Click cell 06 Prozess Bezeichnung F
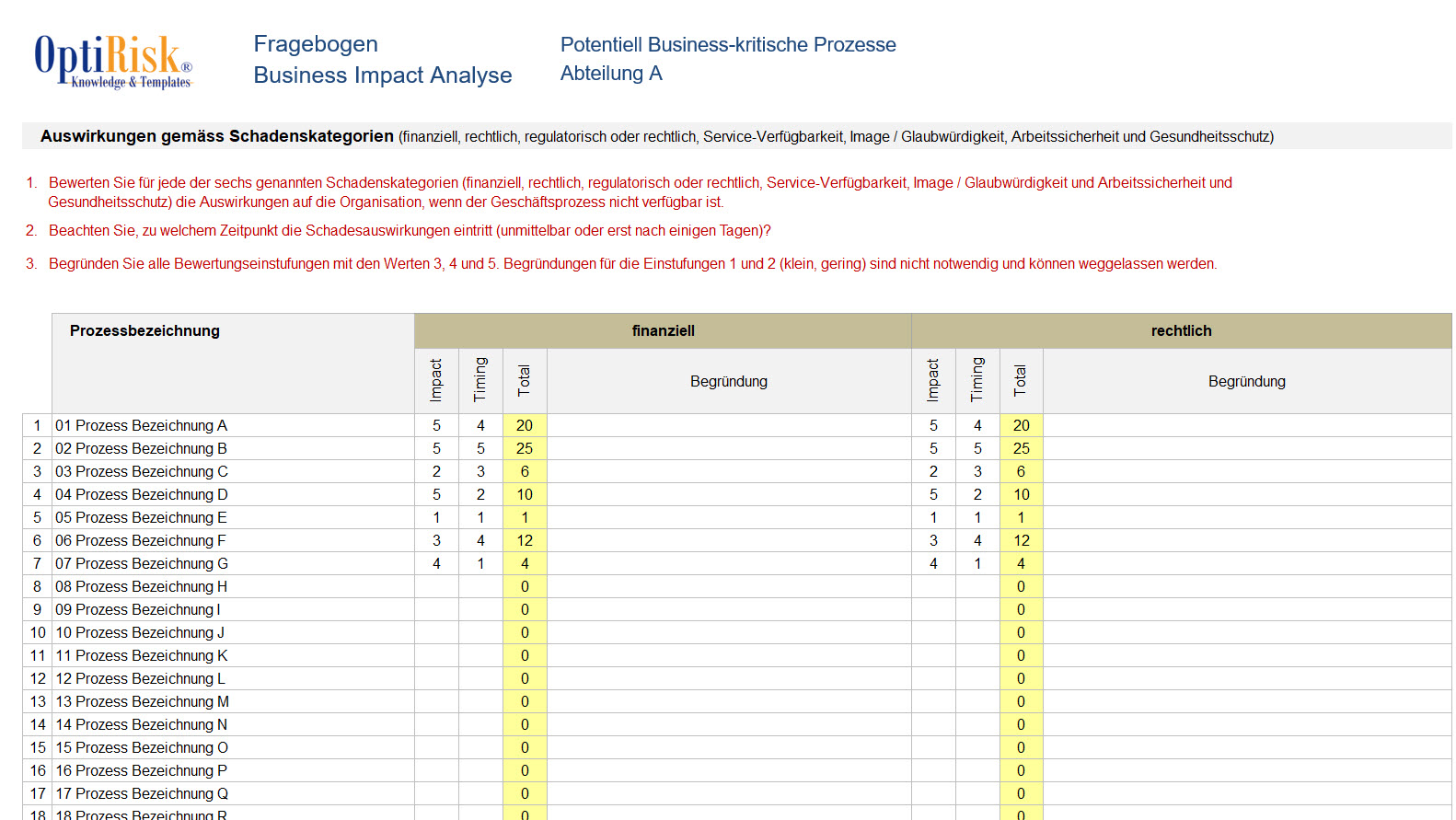This screenshot has width=1456, height=820. pos(233,540)
